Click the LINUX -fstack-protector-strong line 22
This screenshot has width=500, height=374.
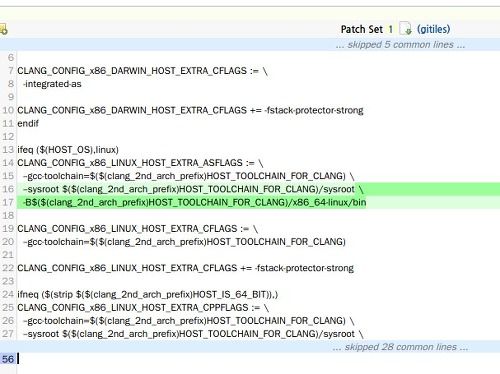(186, 268)
